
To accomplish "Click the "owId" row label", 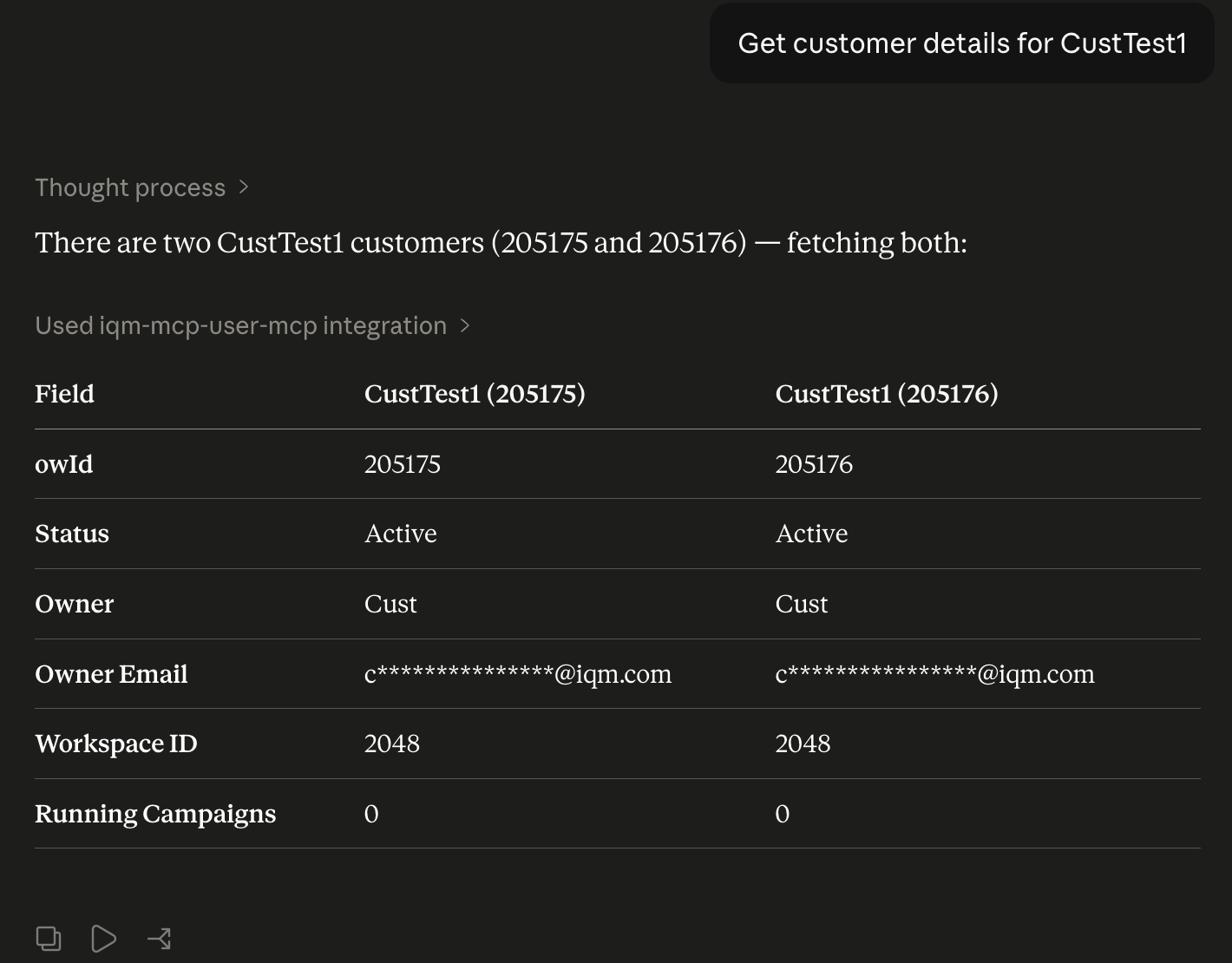I will click(x=63, y=464).
